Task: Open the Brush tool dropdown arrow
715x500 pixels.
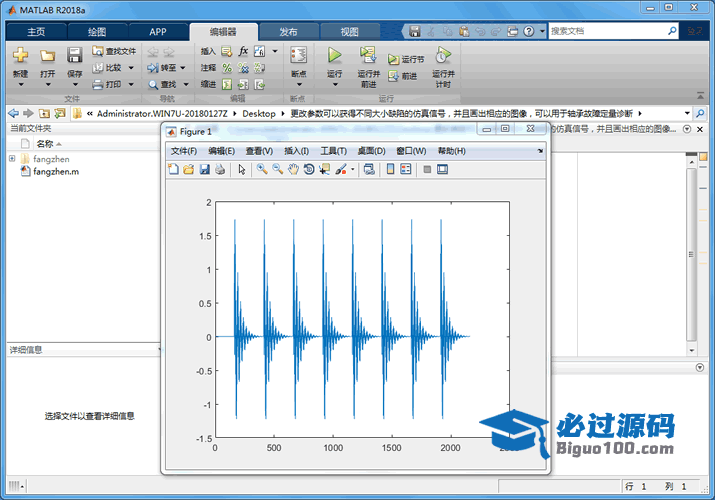Action: [353, 170]
